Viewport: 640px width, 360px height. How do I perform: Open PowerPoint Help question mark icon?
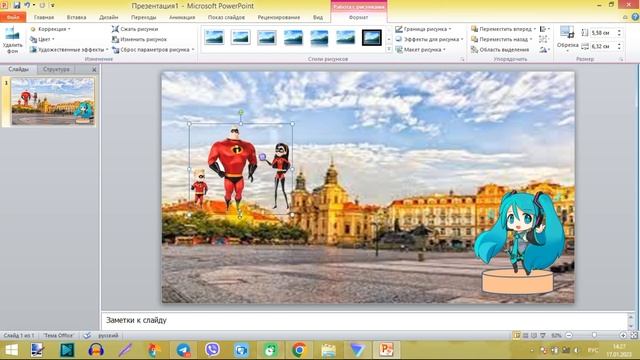[x=635, y=17]
